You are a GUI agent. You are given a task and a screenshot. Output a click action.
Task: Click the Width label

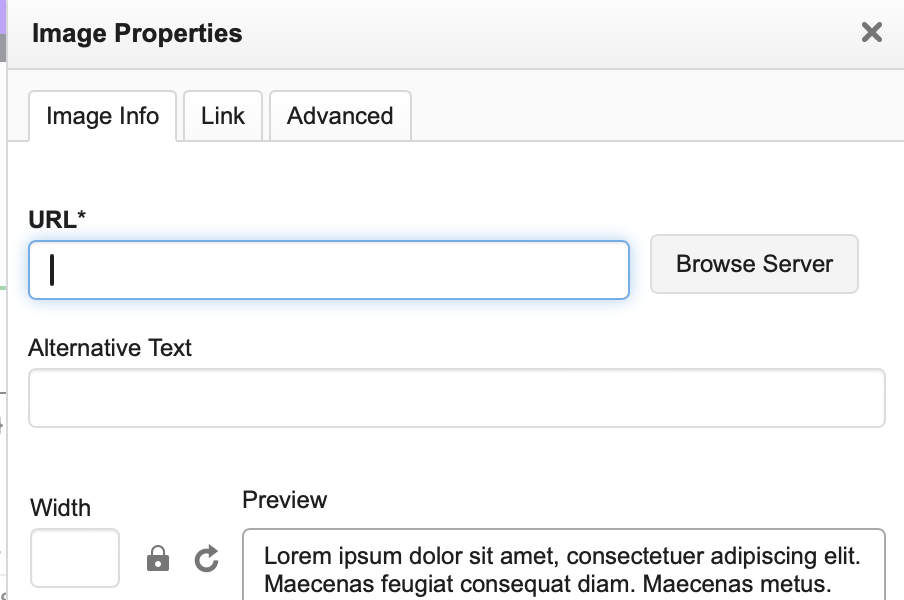tap(61, 508)
